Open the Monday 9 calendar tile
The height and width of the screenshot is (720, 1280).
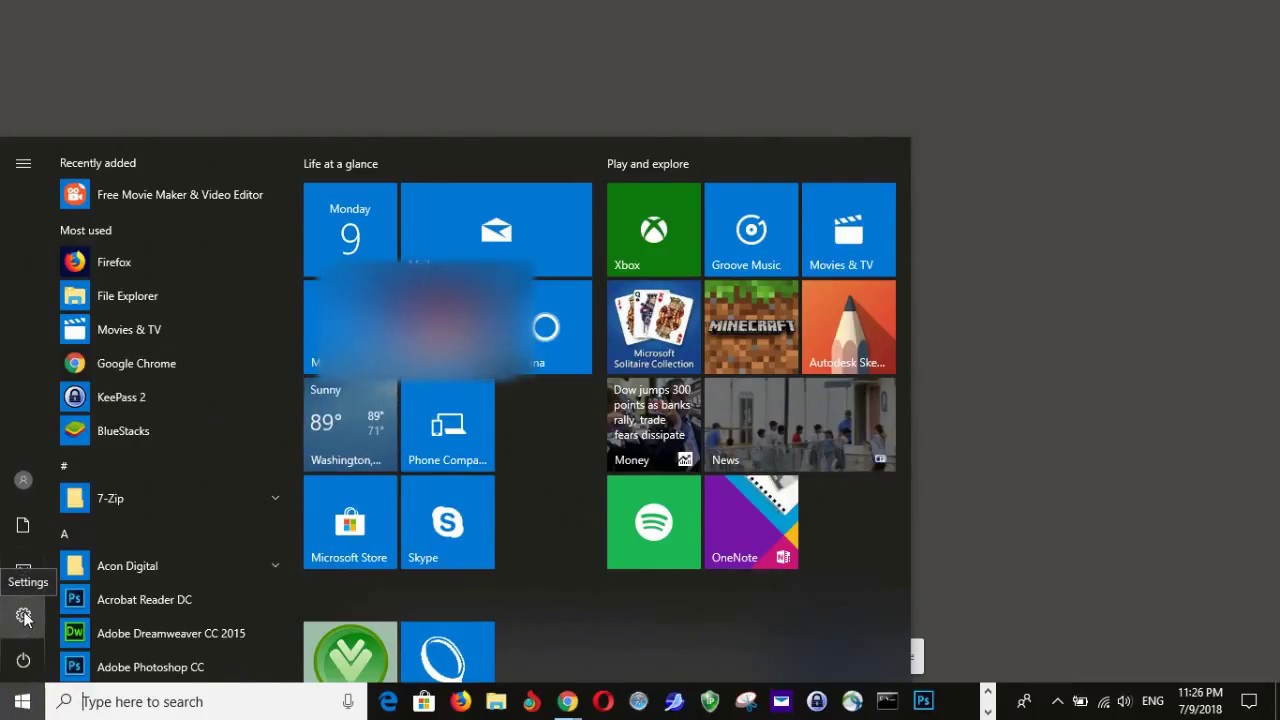click(x=350, y=229)
